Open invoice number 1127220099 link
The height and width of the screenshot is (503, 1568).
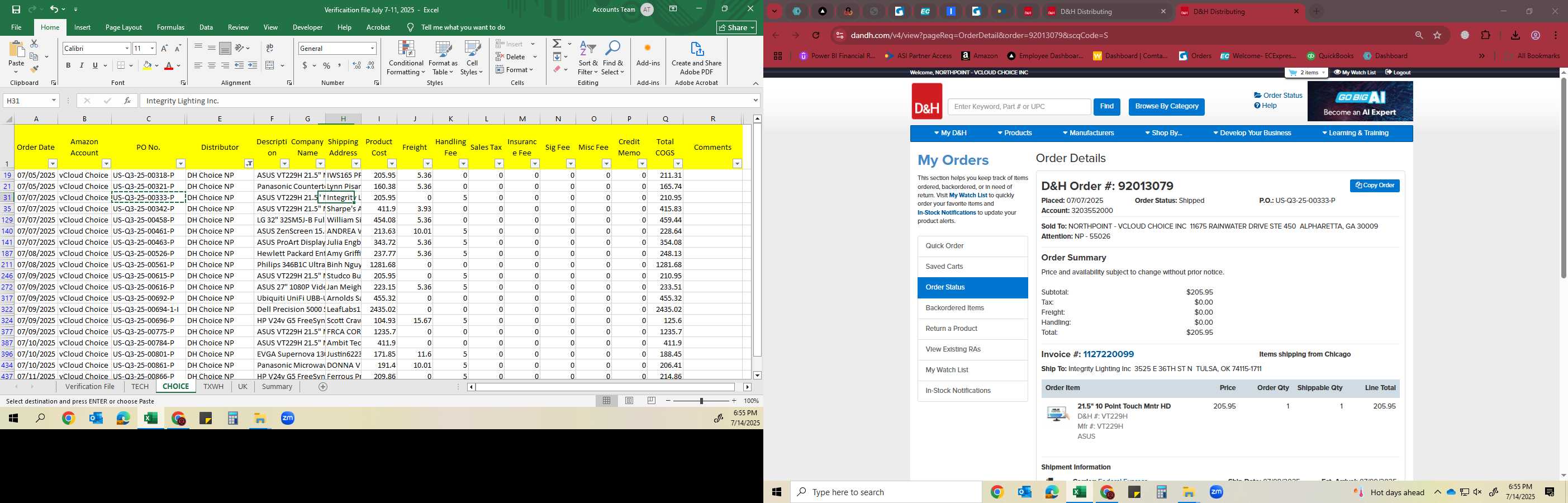1108,354
